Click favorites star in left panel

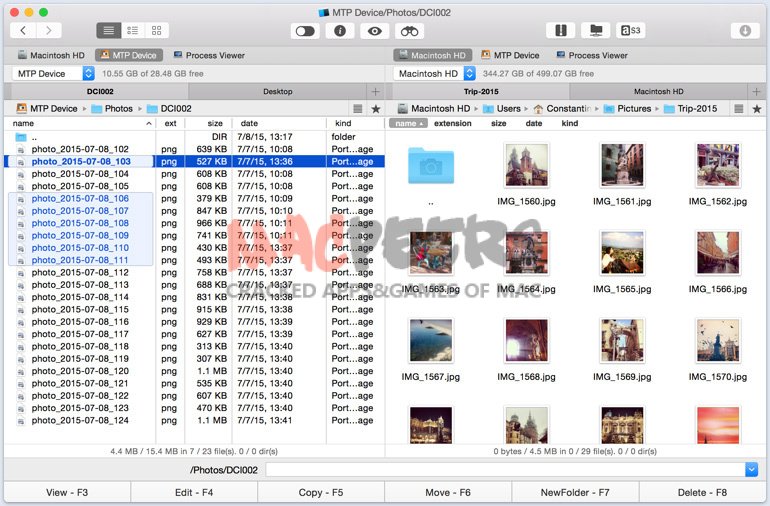coord(376,108)
